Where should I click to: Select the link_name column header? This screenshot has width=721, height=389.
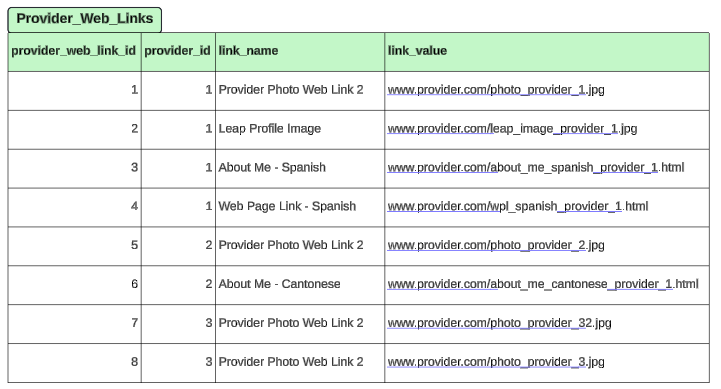point(300,51)
